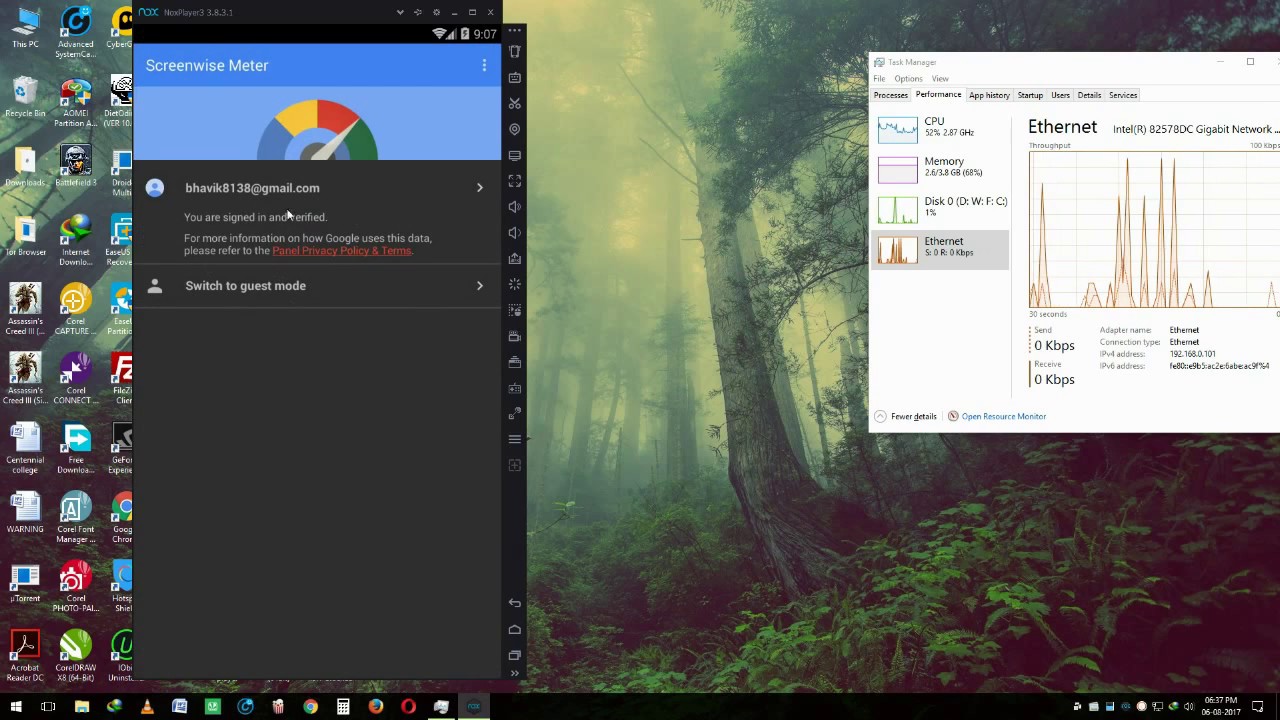Open the File menu in Task Manager
Image resolution: width=1280 pixels, height=720 pixels.
click(x=879, y=79)
